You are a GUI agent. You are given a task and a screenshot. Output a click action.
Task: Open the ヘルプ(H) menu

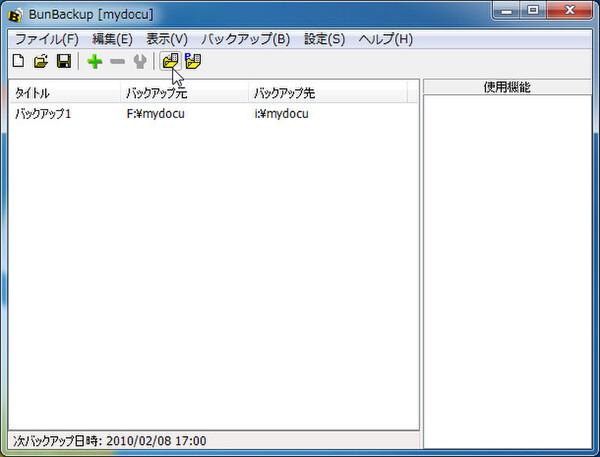click(386, 39)
